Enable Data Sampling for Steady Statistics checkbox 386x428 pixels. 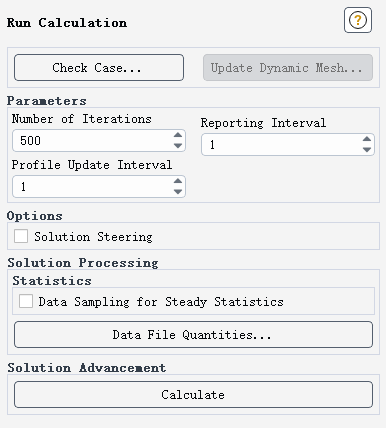point(26,301)
